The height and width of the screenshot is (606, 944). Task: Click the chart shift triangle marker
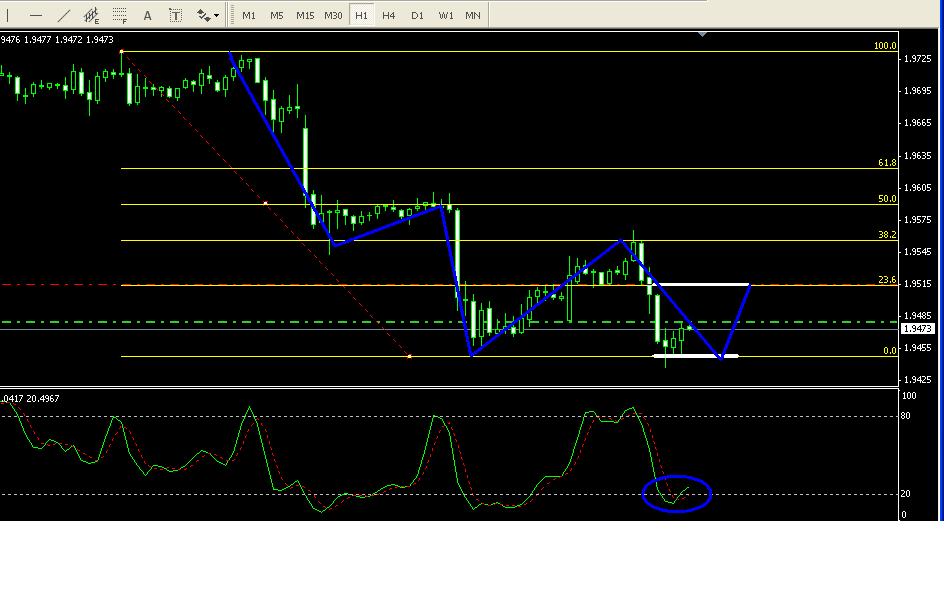click(x=702, y=34)
